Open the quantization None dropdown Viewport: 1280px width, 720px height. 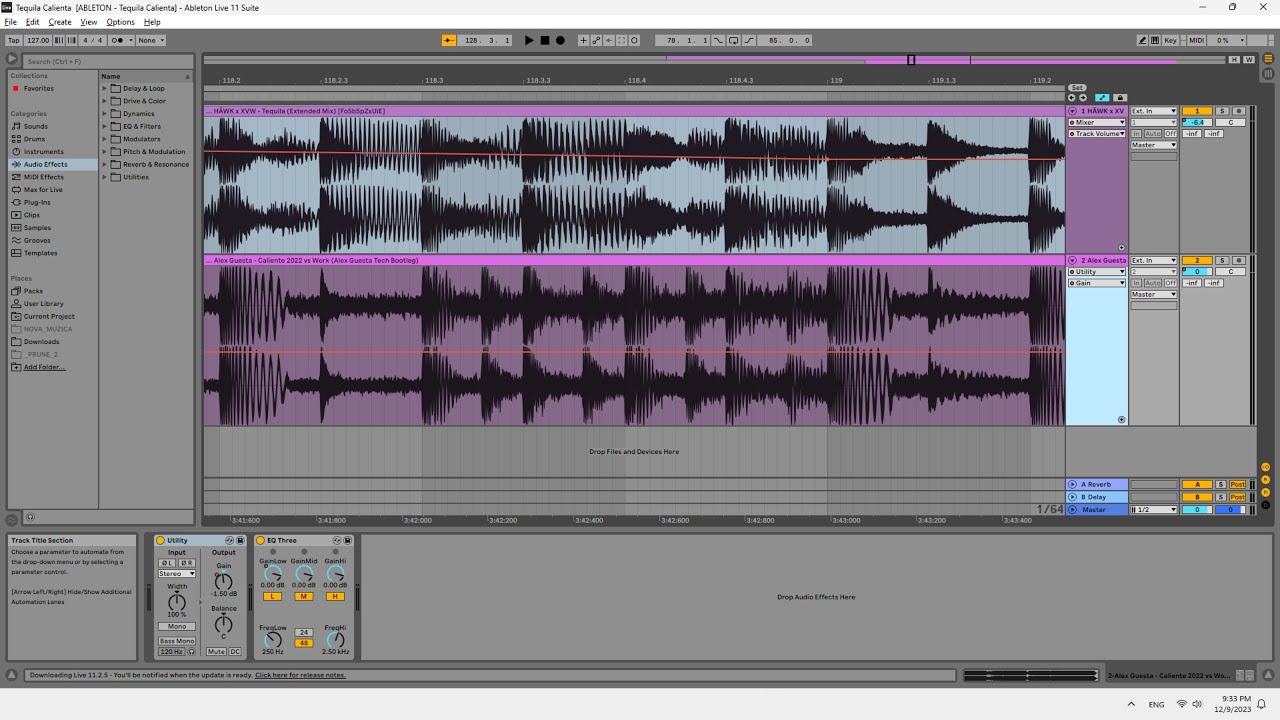[151, 40]
